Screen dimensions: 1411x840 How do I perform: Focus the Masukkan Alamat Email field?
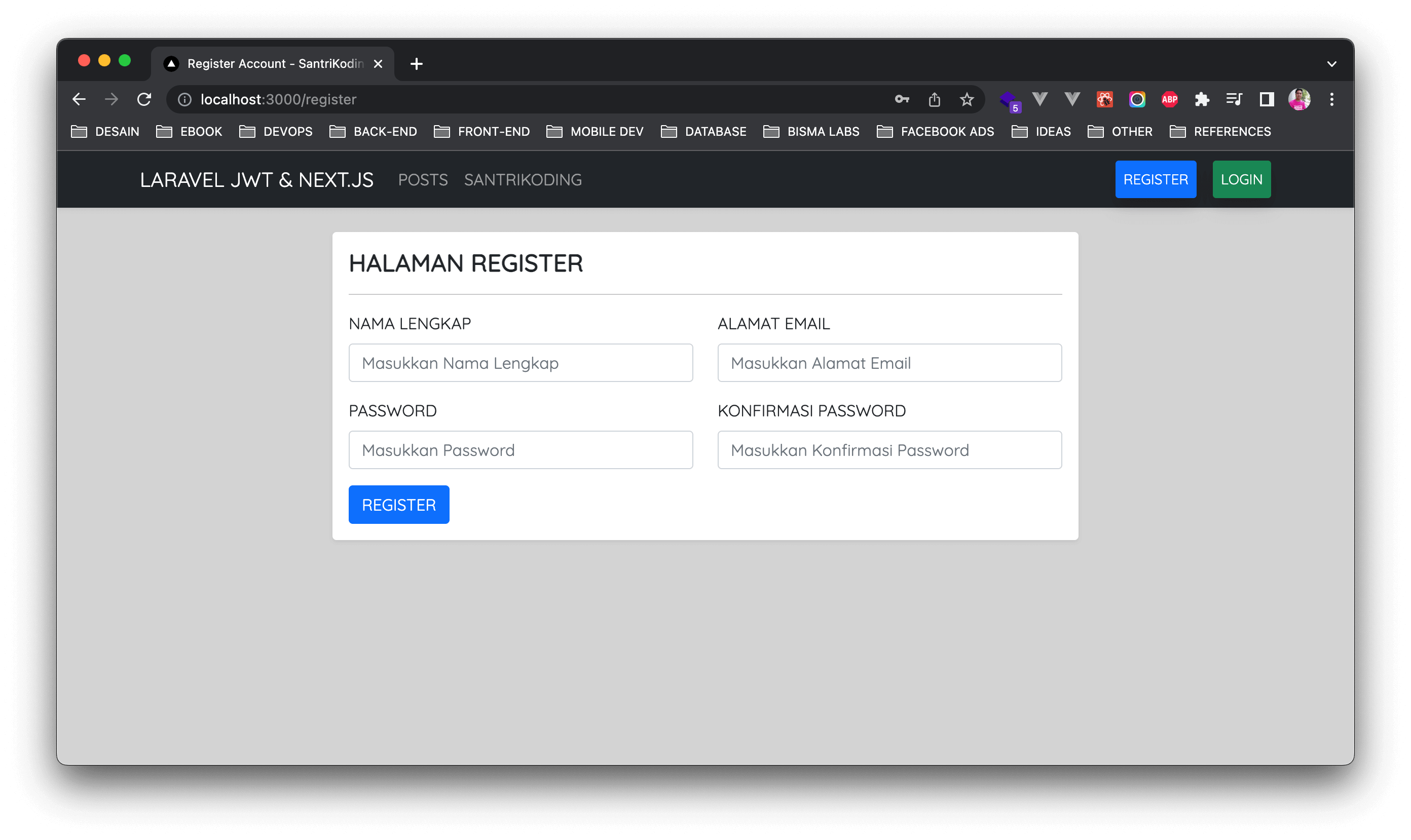[889, 363]
